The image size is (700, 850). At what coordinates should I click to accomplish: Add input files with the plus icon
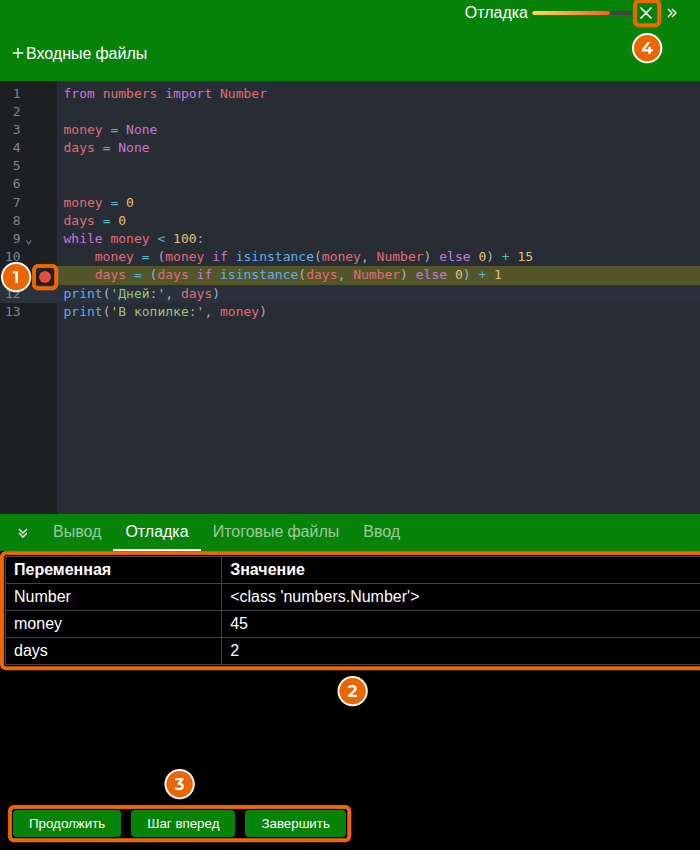click(x=17, y=53)
